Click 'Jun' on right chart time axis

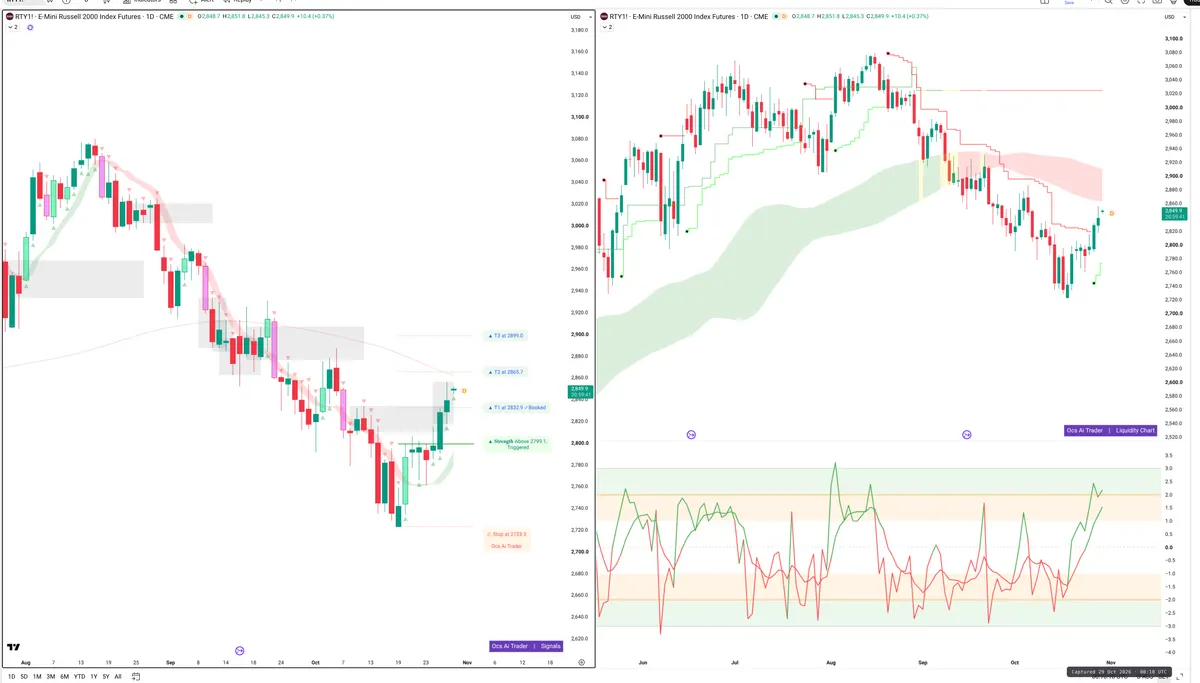(642, 663)
